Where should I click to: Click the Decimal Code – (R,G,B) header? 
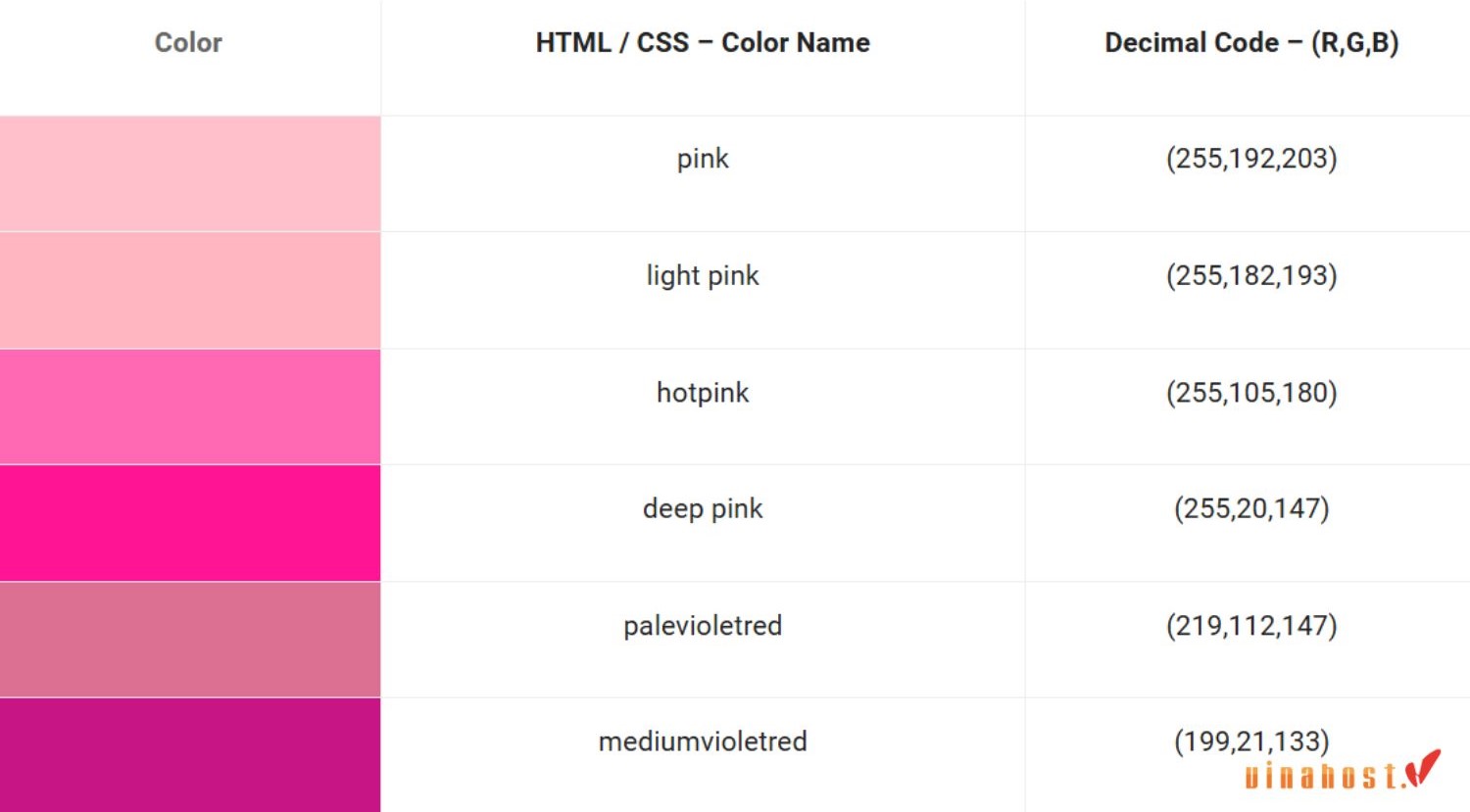pyautogui.click(x=1251, y=43)
